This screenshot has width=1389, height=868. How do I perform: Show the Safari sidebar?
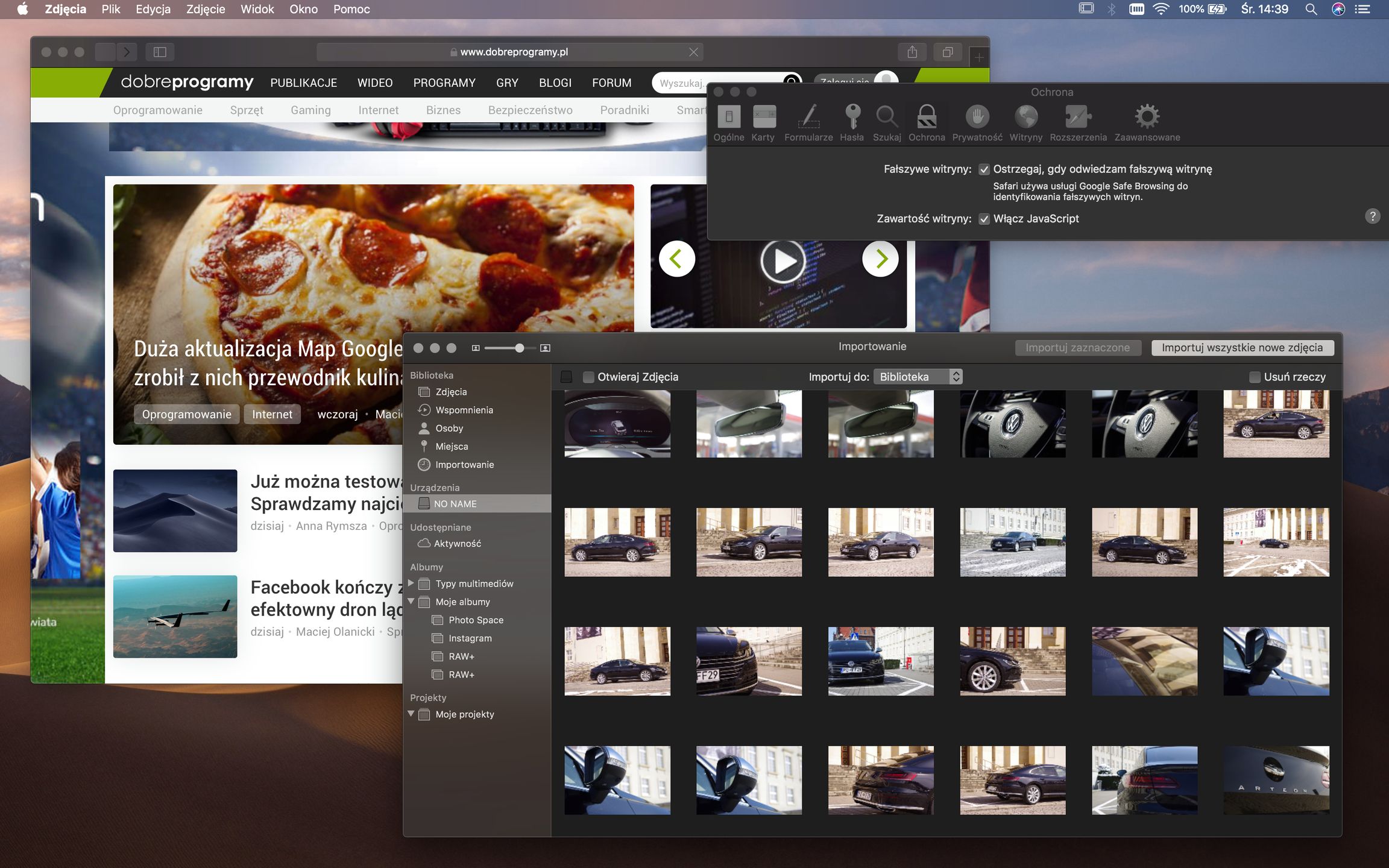pyautogui.click(x=160, y=52)
